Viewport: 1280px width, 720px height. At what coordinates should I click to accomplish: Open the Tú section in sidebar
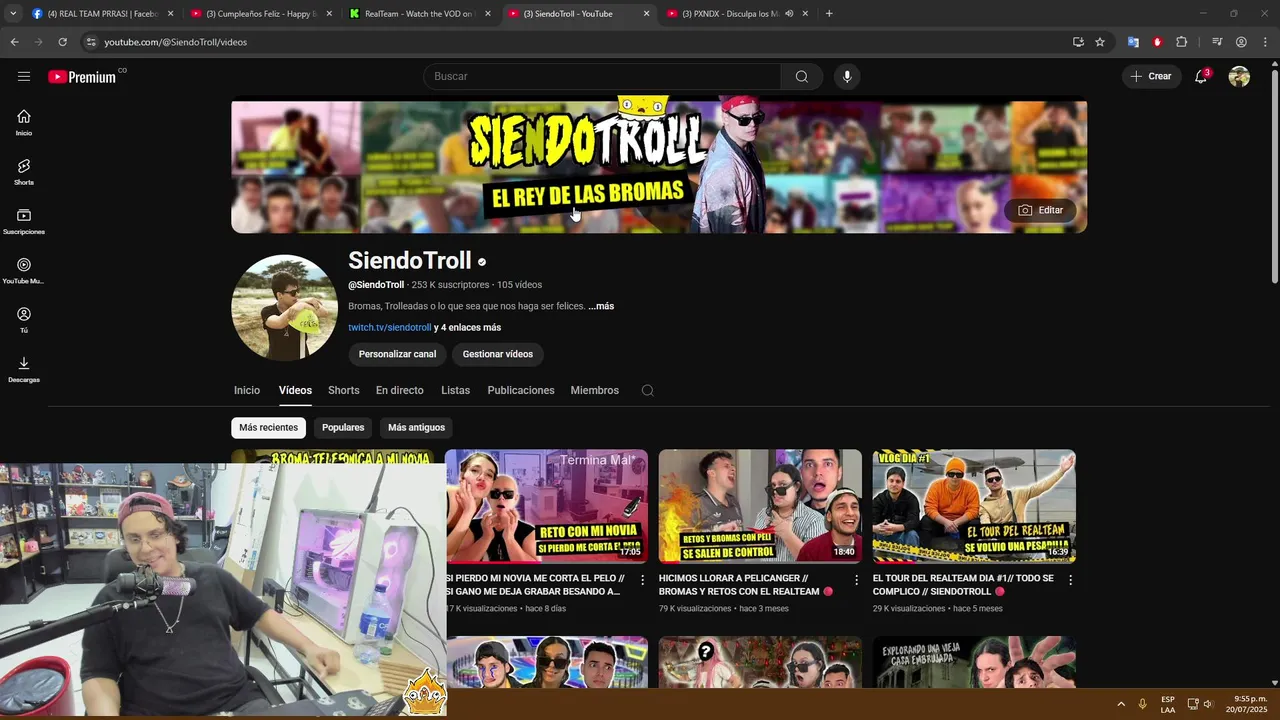pos(24,320)
